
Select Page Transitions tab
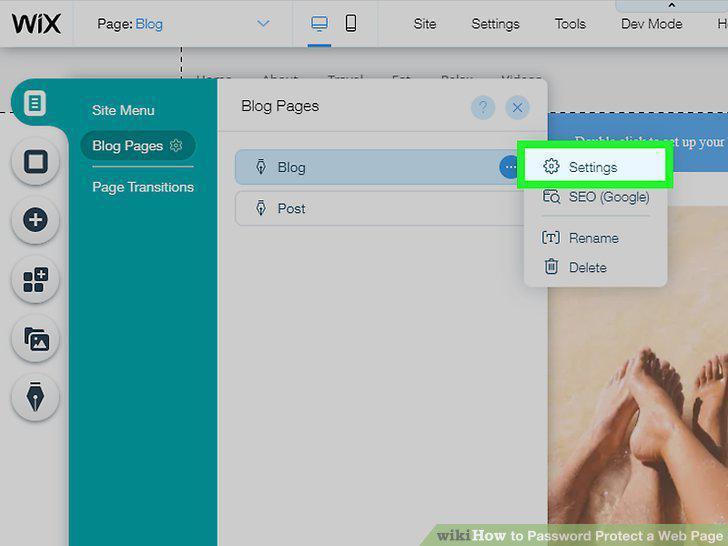(143, 187)
